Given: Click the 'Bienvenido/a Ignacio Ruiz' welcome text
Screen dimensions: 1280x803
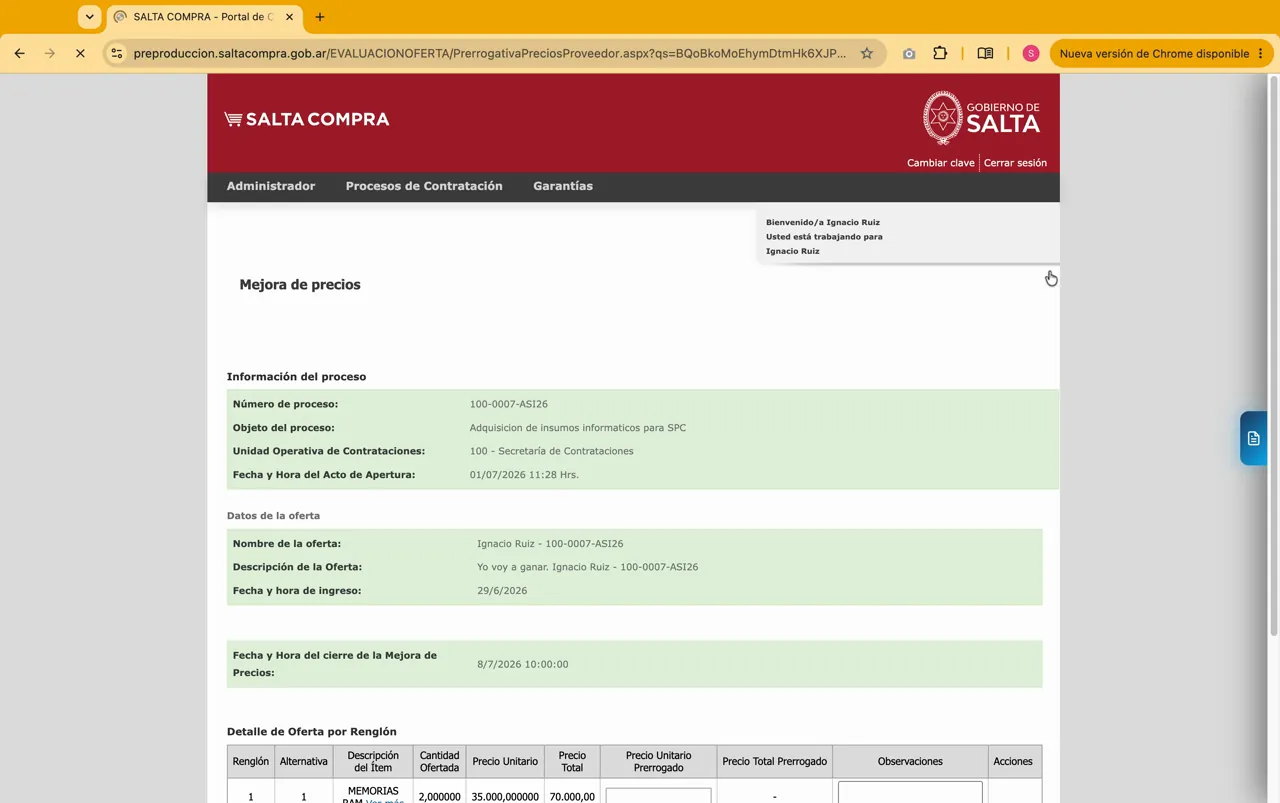Looking at the screenshot, I should (823, 222).
